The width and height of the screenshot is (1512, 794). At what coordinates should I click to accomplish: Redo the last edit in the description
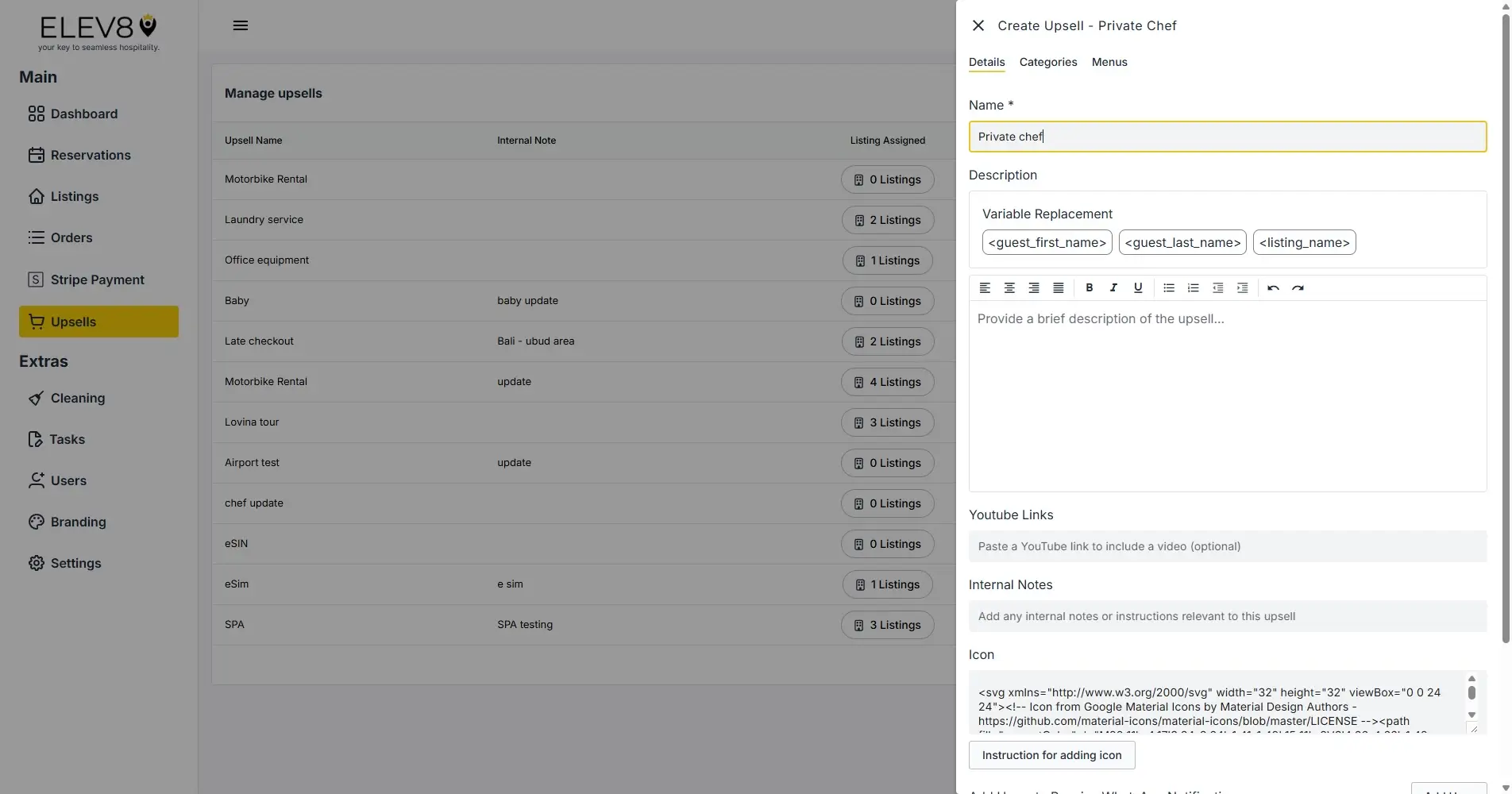pyautogui.click(x=1298, y=287)
